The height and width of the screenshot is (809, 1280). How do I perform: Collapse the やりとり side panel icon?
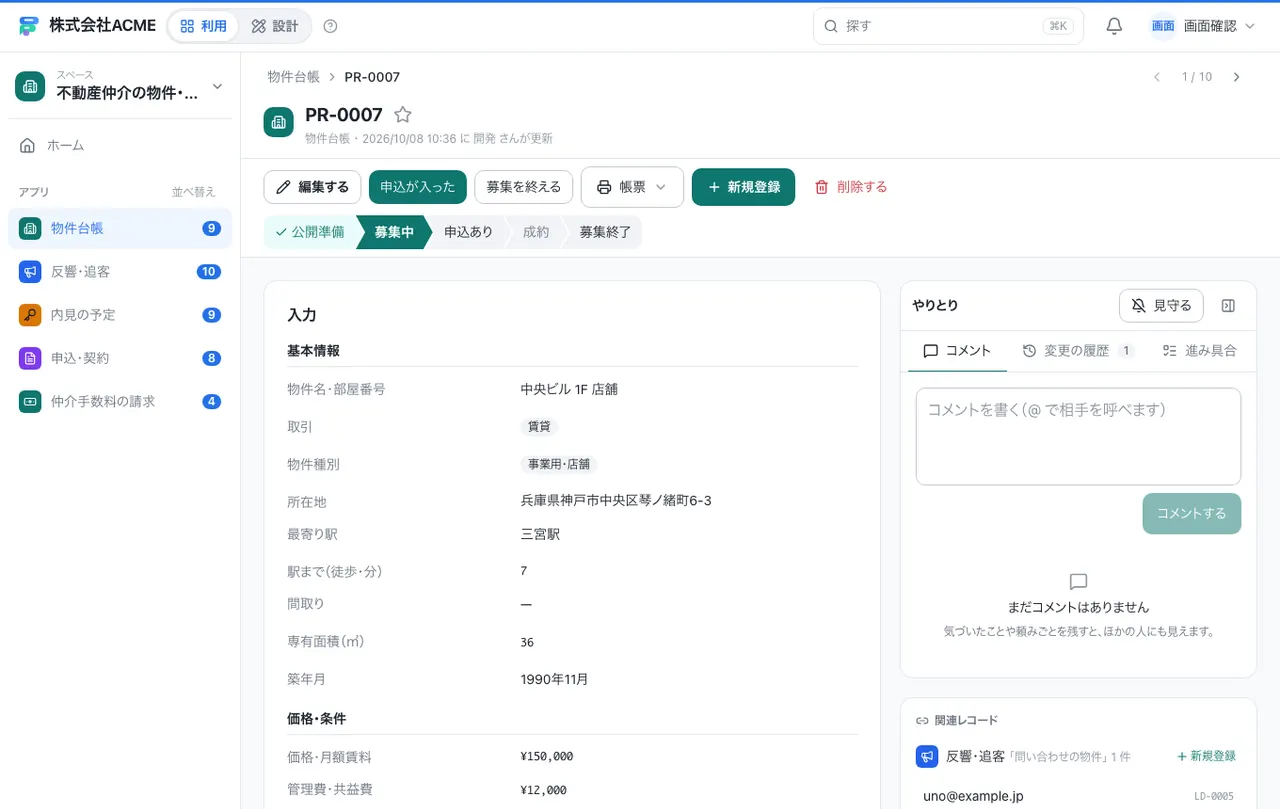(1229, 306)
